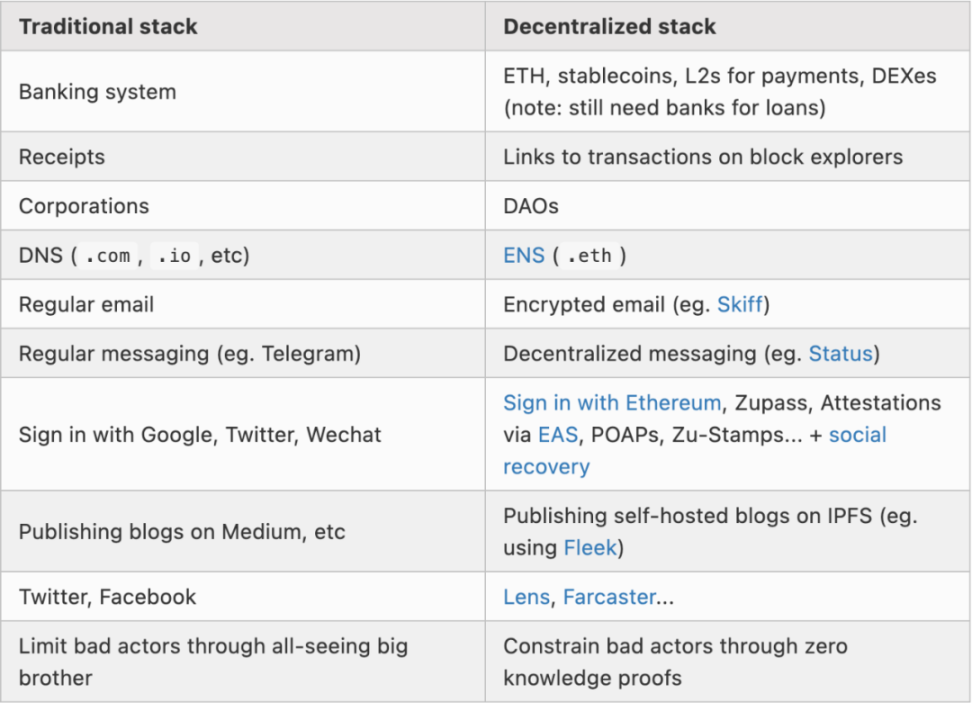Click the Twitter, Facebook cell

pos(107,597)
